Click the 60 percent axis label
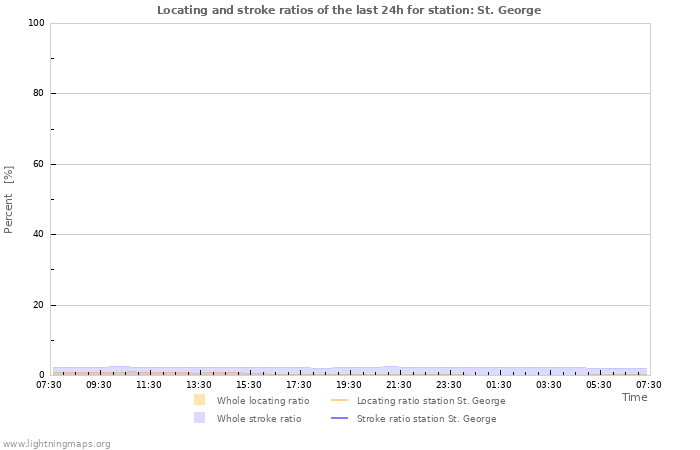Screen dimensions: 700x450 (38, 164)
